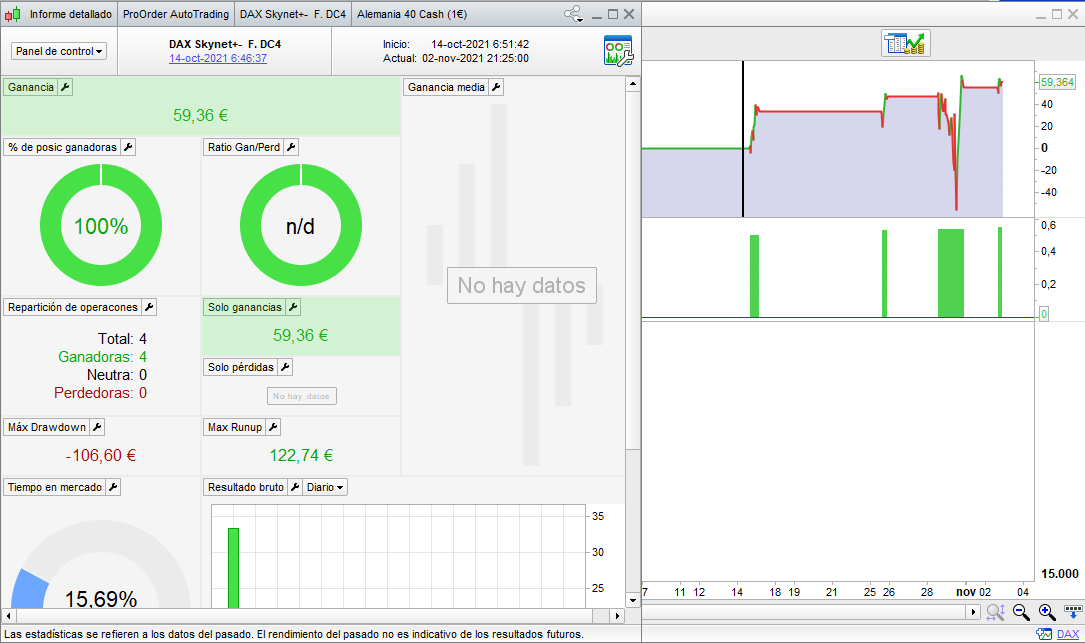Screen dimensions: 1085x643
Task: Click vertical scrollbar up arrow
Action: click(x=632, y=84)
